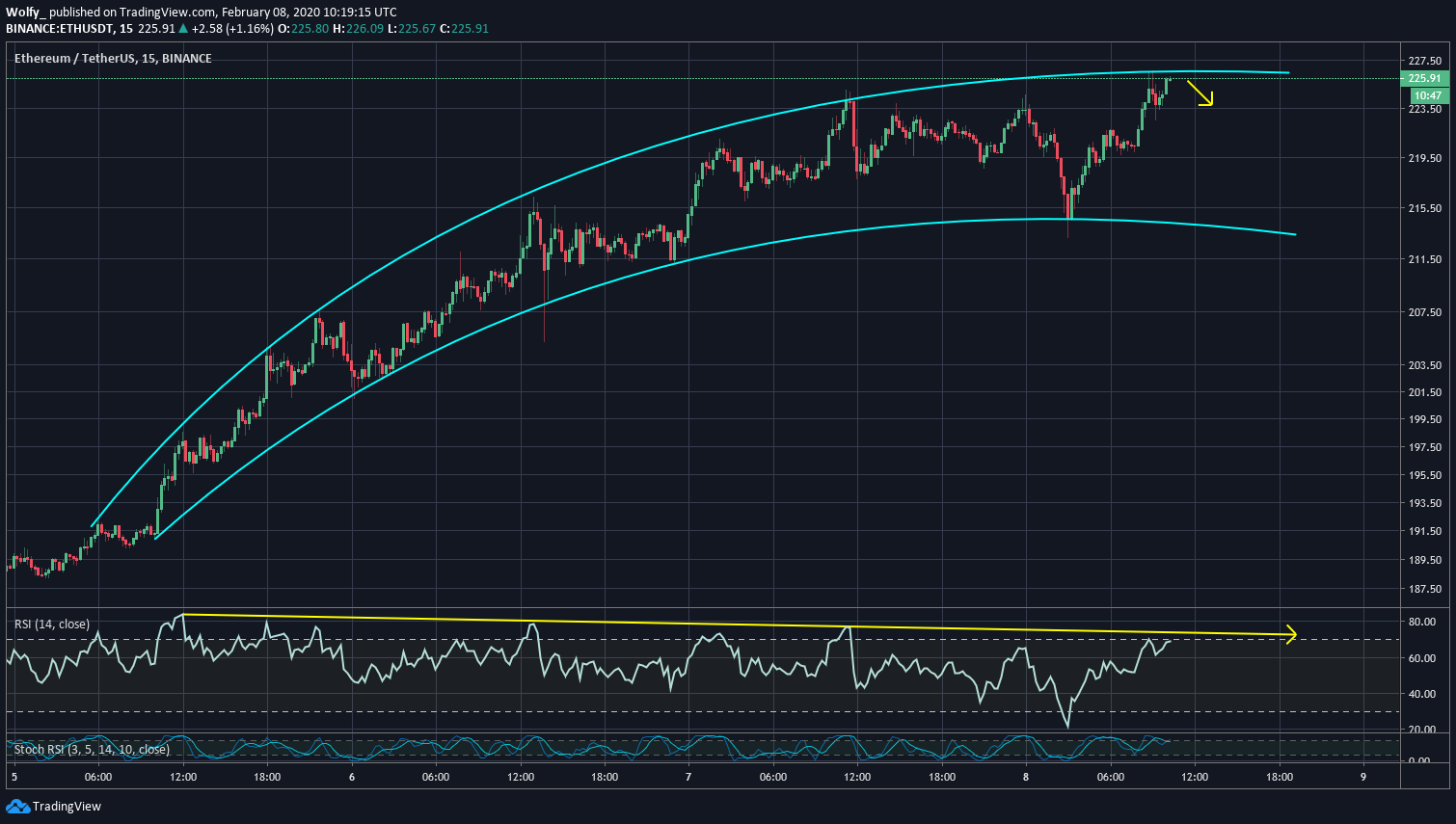
Task: Click the 211.50 price axis label
Action: (x=1424, y=259)
